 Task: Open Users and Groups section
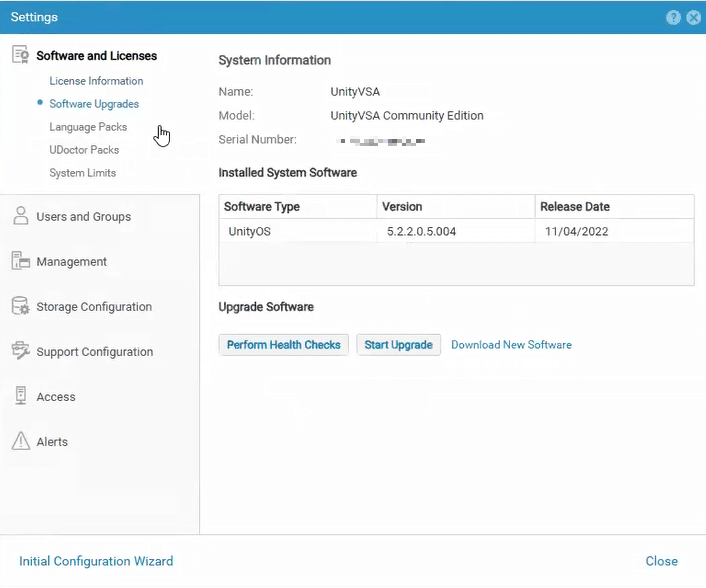pyautogui.click(x=84, y=217)
